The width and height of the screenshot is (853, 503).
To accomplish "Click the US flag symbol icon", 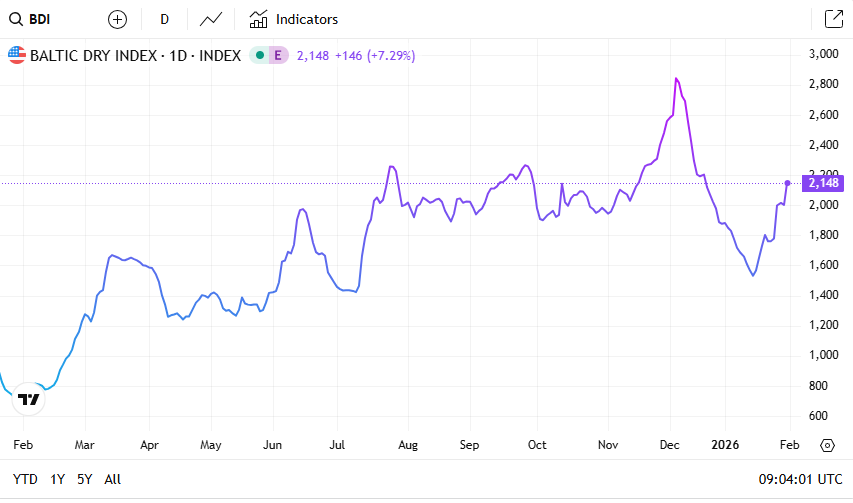I will coord(17,55).
